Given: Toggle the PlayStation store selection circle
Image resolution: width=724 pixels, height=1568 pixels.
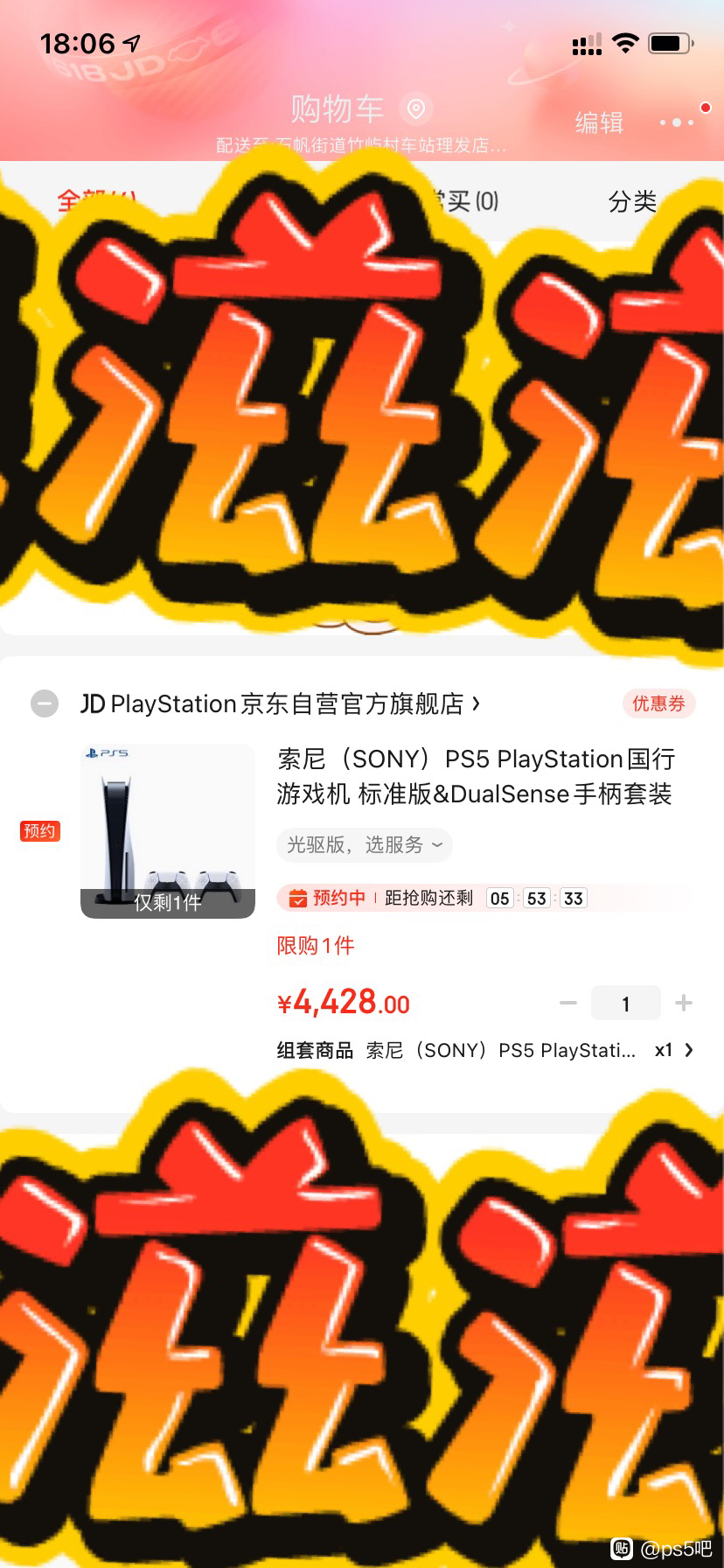Looking at the screenshot, I should click(x=45, y=703).
